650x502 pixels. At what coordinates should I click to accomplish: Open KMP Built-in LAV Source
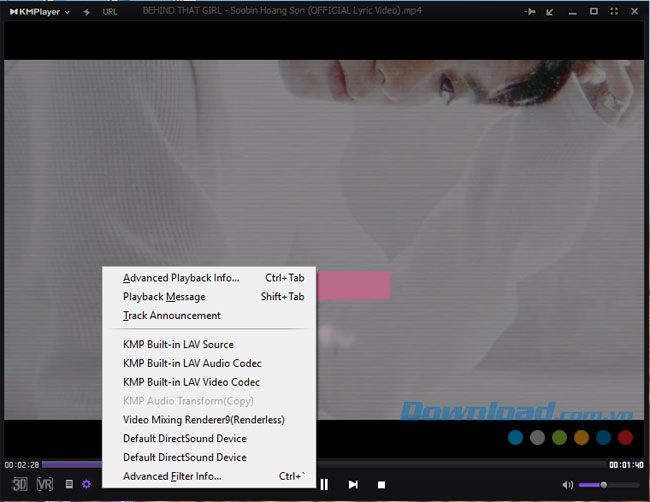point(209,344)
